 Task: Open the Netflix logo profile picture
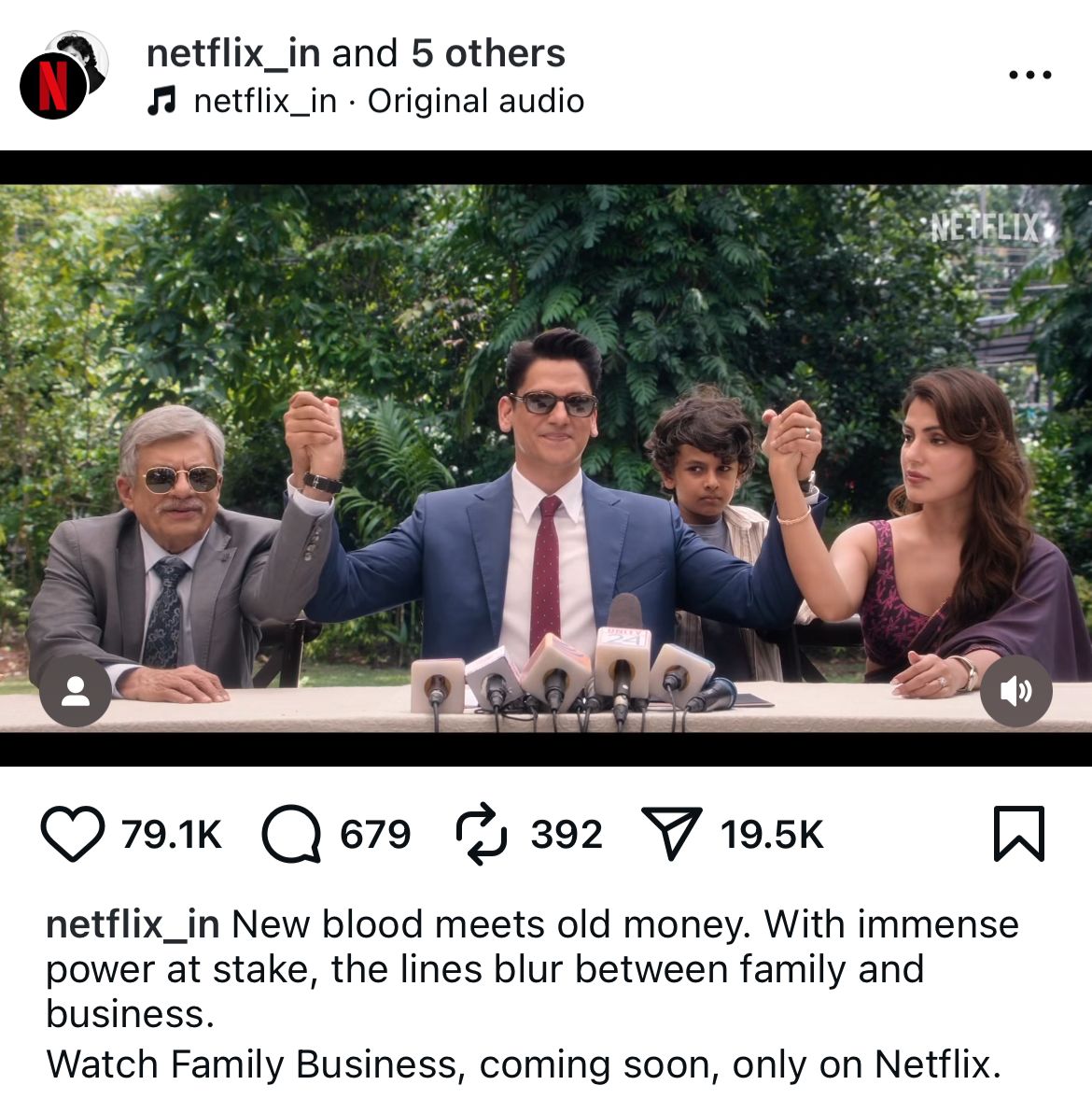coord(53,86)
